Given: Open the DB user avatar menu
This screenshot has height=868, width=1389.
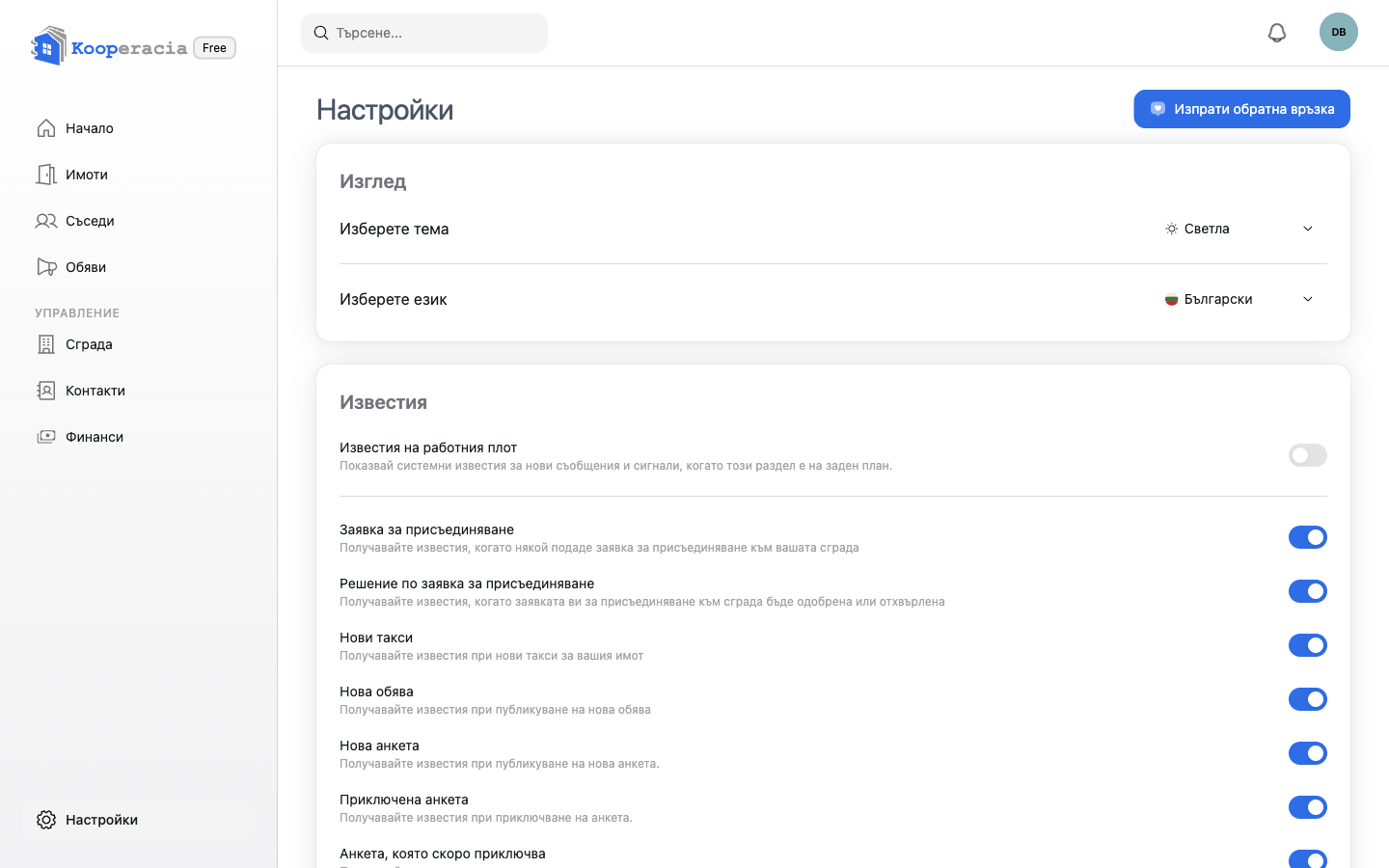Looking at the screenshot, I should click(x=1339, y=32).
